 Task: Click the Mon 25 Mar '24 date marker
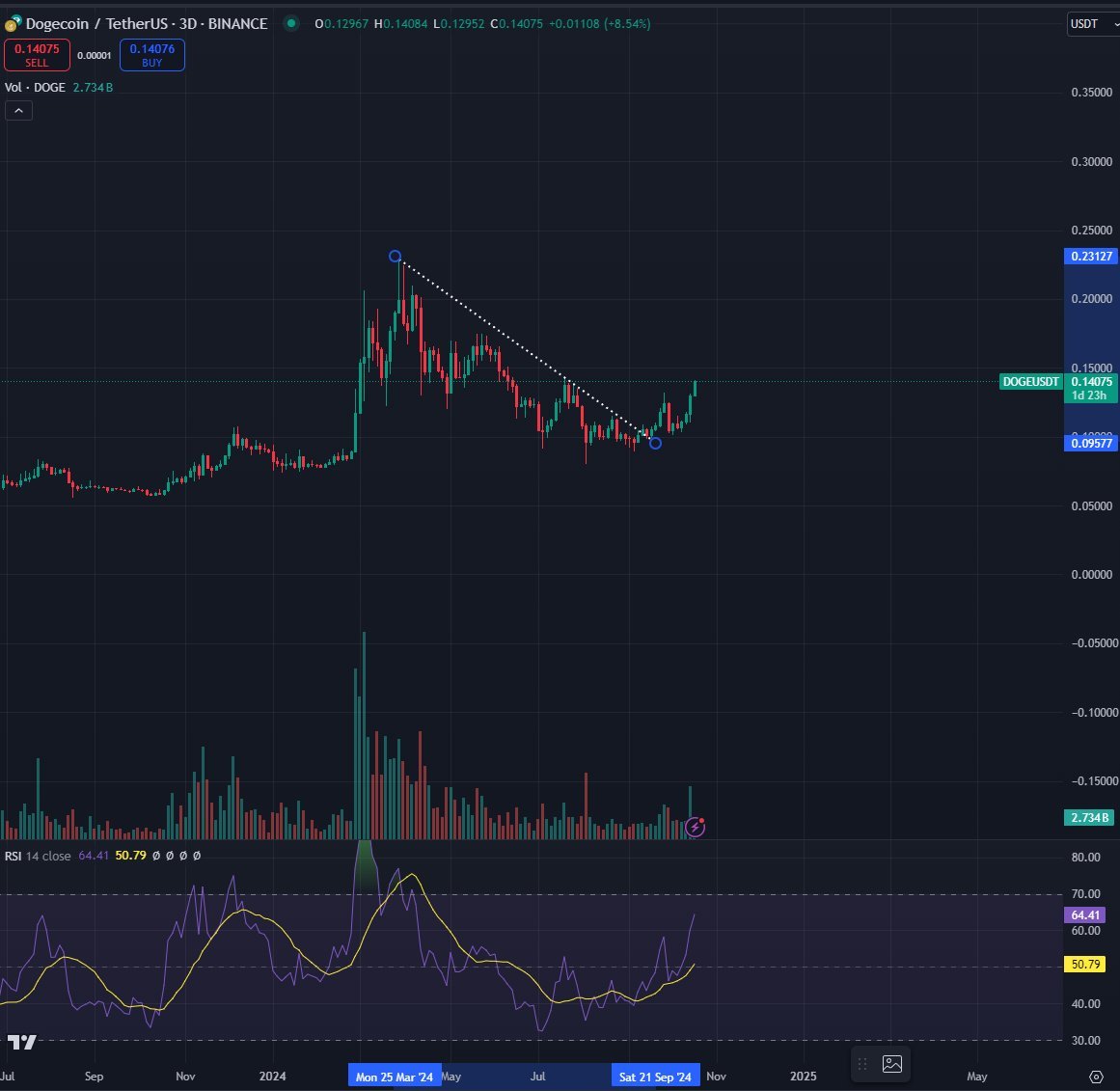(x=395, y=1077)
